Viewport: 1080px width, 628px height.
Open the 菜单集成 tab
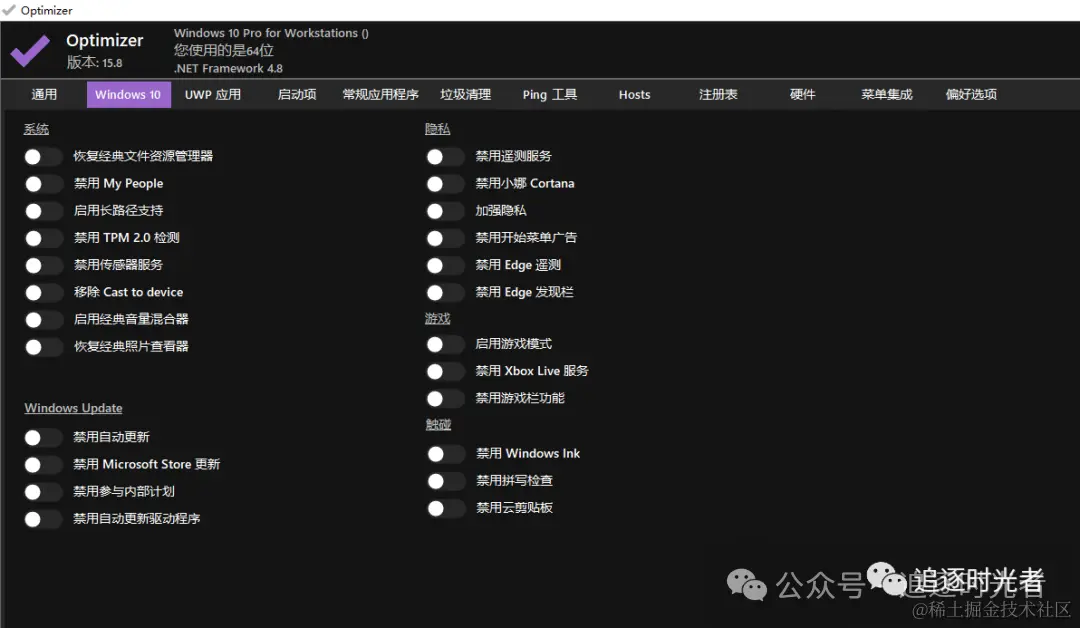point(887,94)
